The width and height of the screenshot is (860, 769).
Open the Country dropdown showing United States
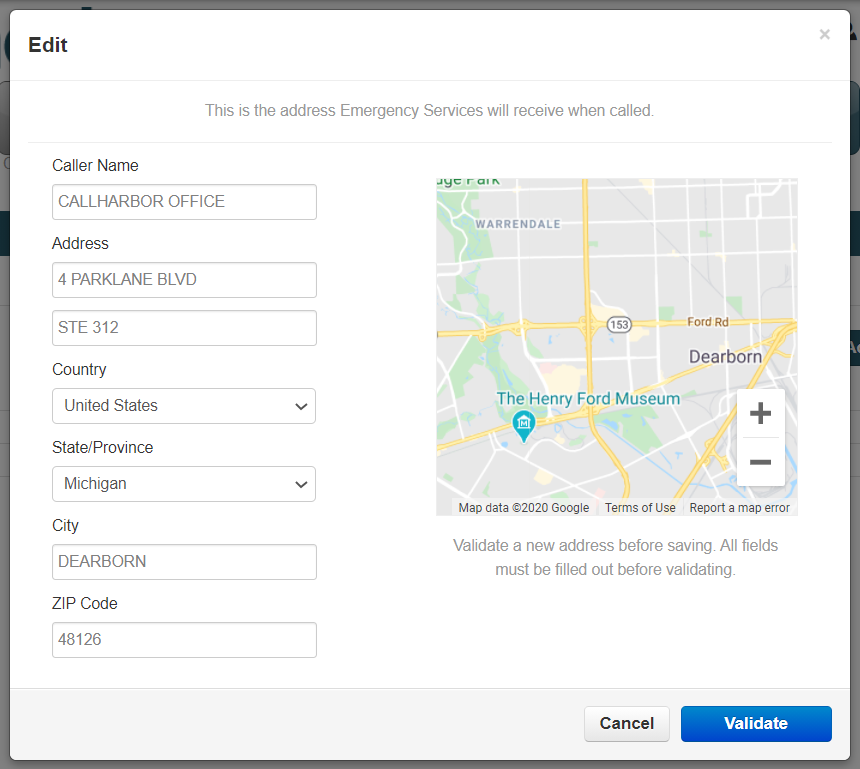click(x=184, y=406)
